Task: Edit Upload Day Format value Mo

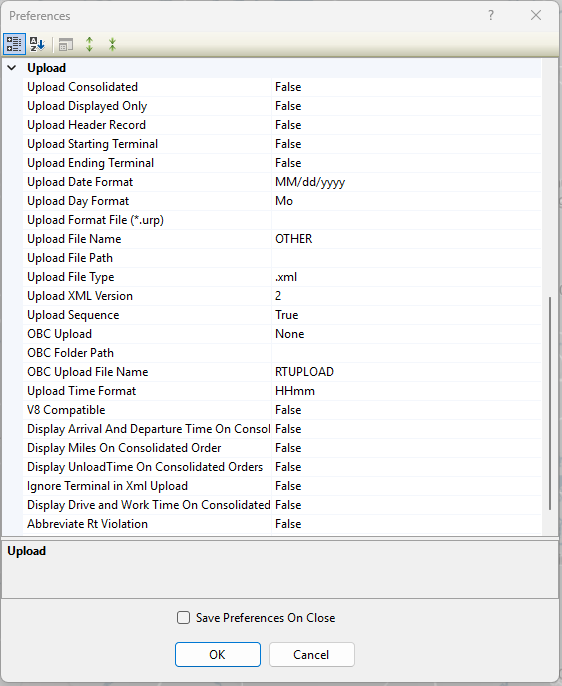Action: coord(406,201)
